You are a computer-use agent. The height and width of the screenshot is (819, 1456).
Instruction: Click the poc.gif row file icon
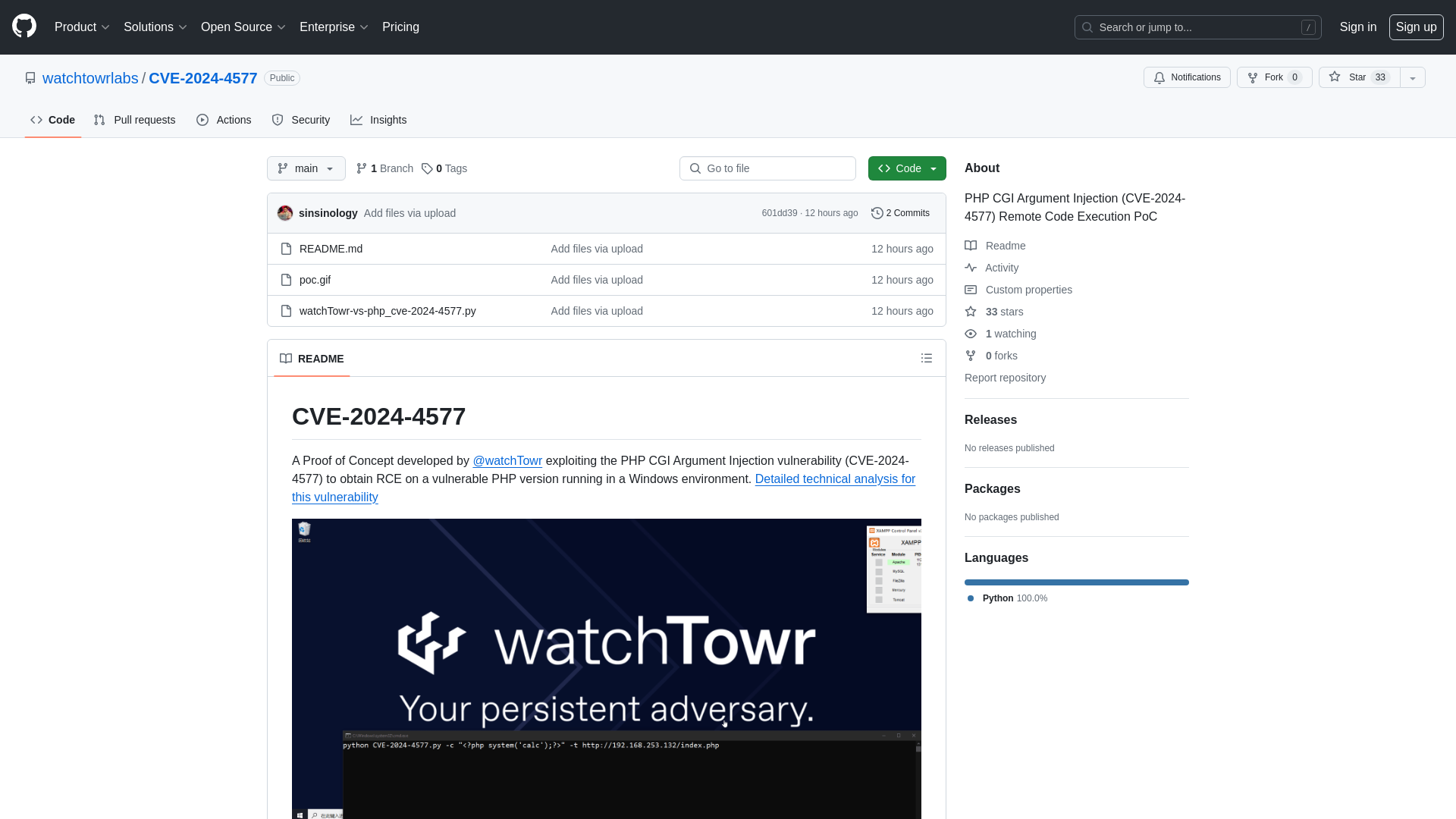coord(286,280)
